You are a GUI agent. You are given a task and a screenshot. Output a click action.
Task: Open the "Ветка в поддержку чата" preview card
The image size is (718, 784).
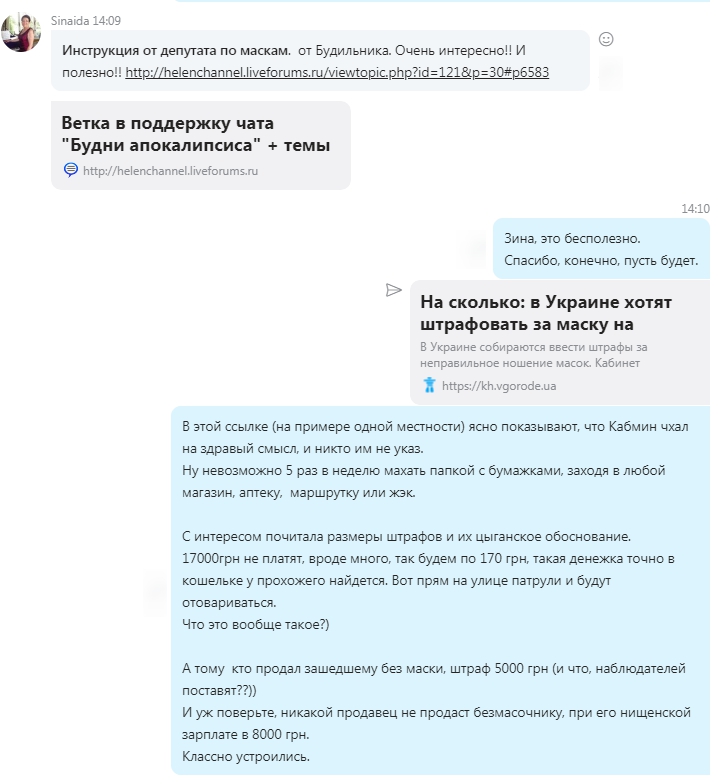coord(200,146)
